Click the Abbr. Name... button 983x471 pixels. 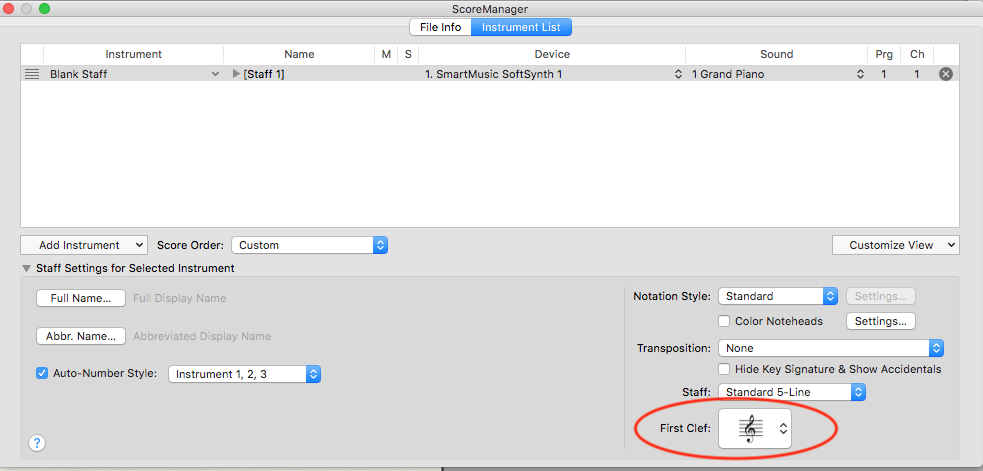80,336
